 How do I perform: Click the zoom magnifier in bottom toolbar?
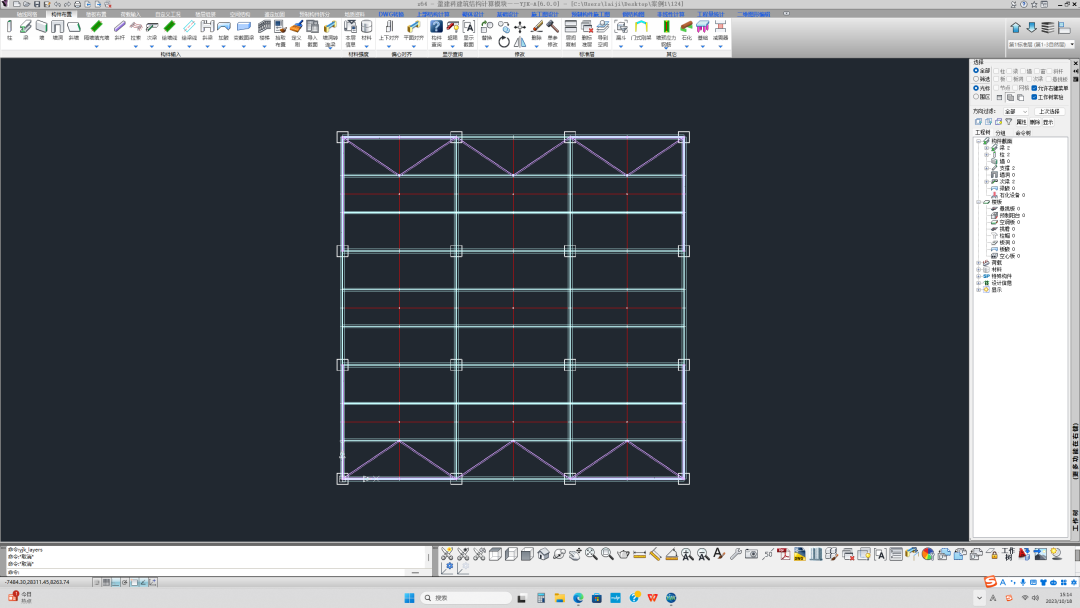pos(607,554)
